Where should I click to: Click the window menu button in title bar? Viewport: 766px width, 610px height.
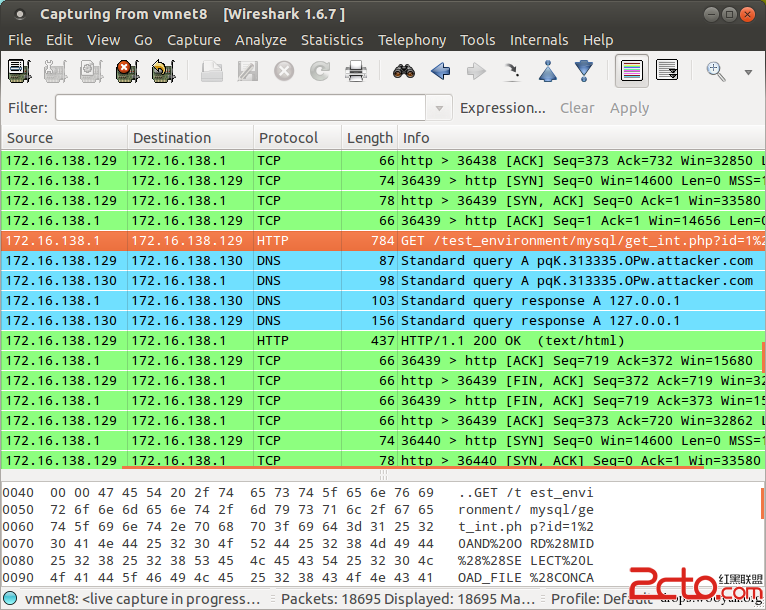pos(20,14)
